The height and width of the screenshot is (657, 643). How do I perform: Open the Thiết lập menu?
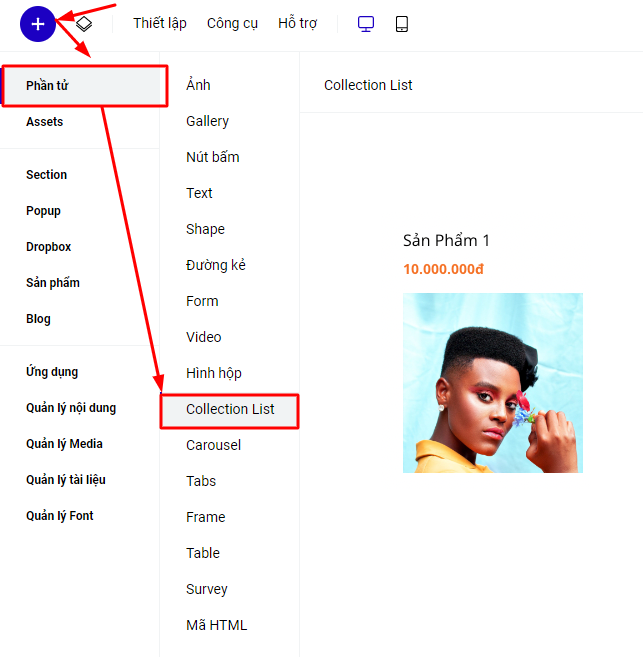(x=160, y=24)
